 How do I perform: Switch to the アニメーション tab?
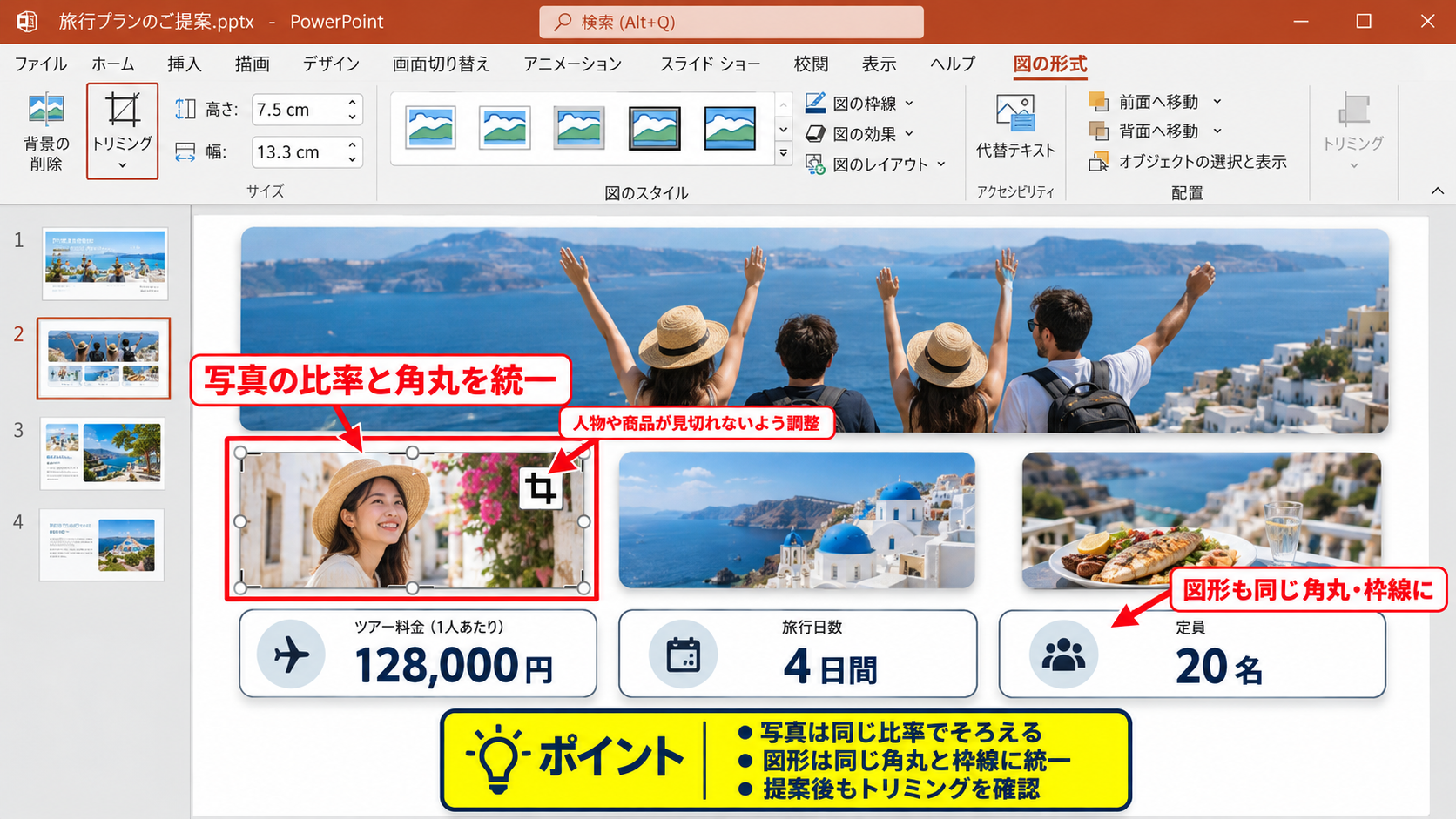pos(572,64)
